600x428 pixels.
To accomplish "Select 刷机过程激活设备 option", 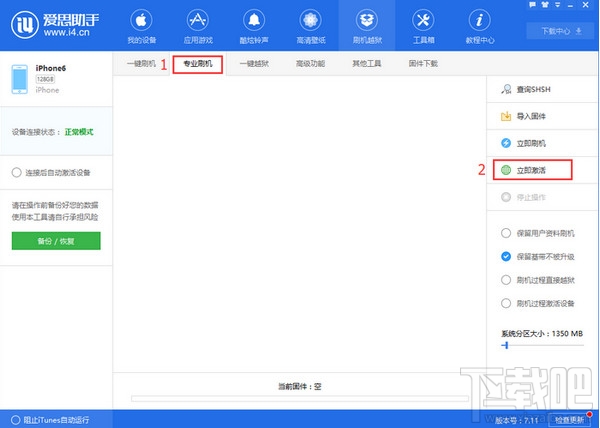I will pyautogui.click(x=506, y=303).
